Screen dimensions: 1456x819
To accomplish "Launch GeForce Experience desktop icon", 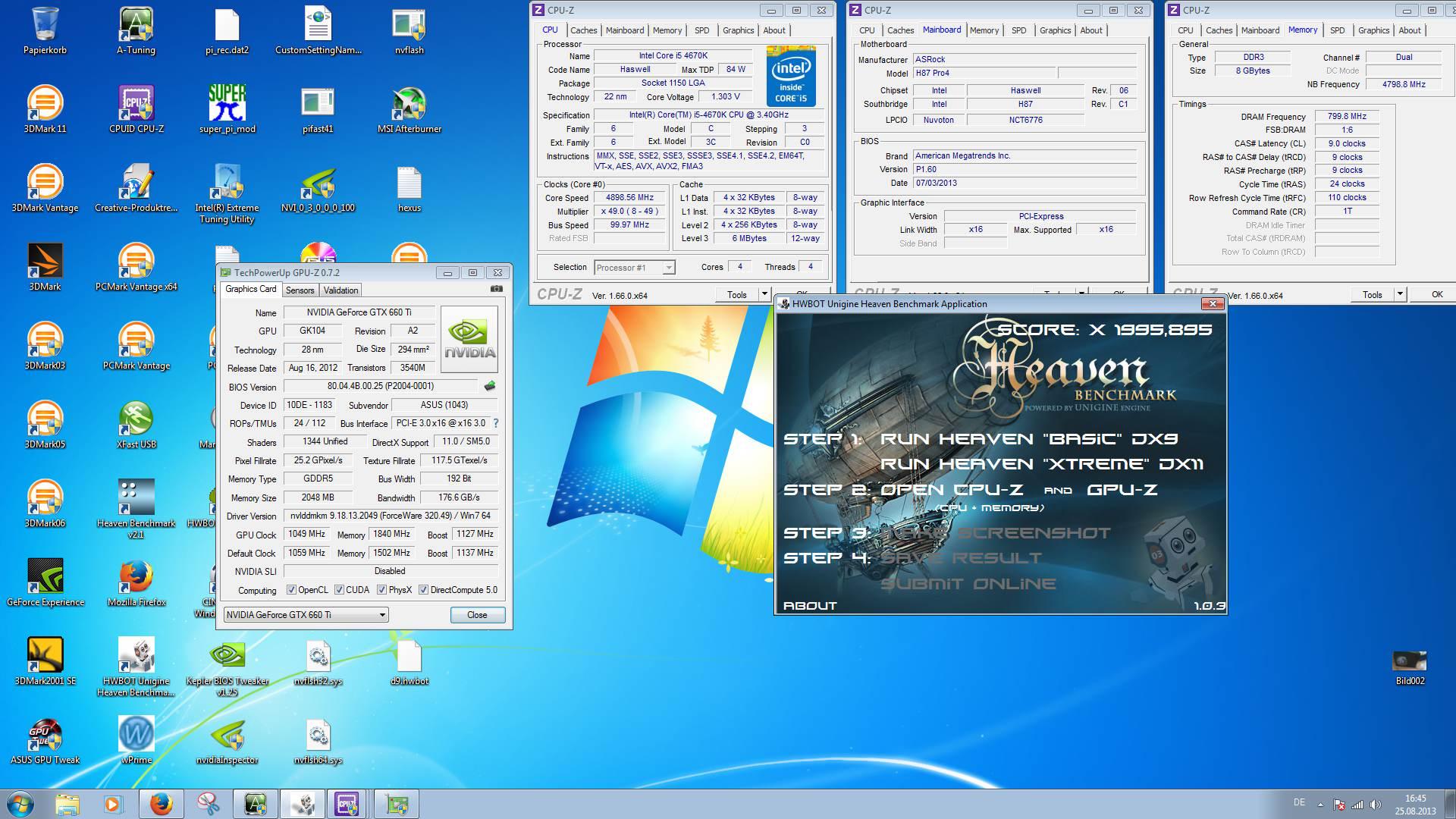I will pyautogui.click(x=45, y=582).
